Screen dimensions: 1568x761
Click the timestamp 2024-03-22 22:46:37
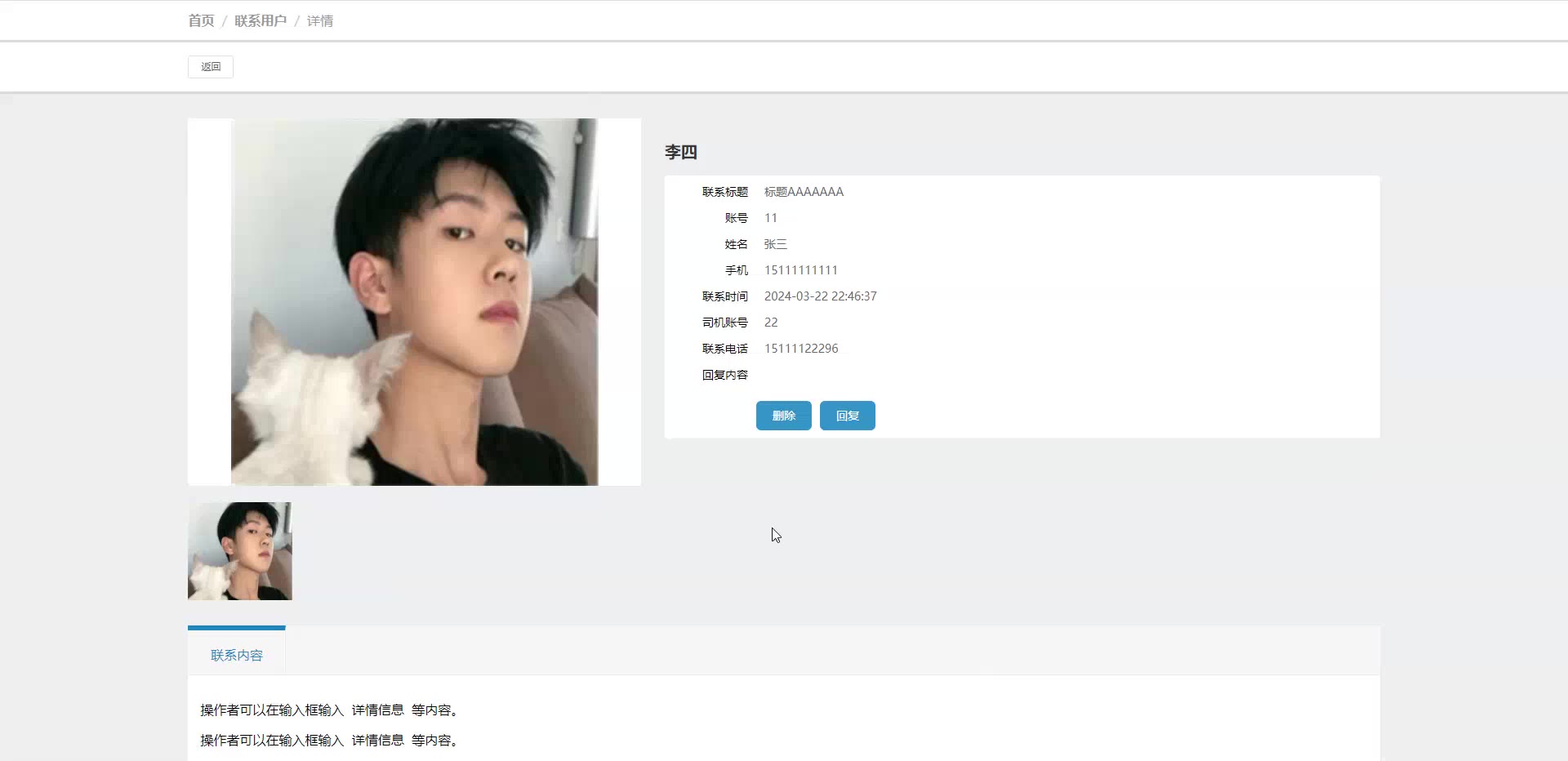tap(821, 296)
